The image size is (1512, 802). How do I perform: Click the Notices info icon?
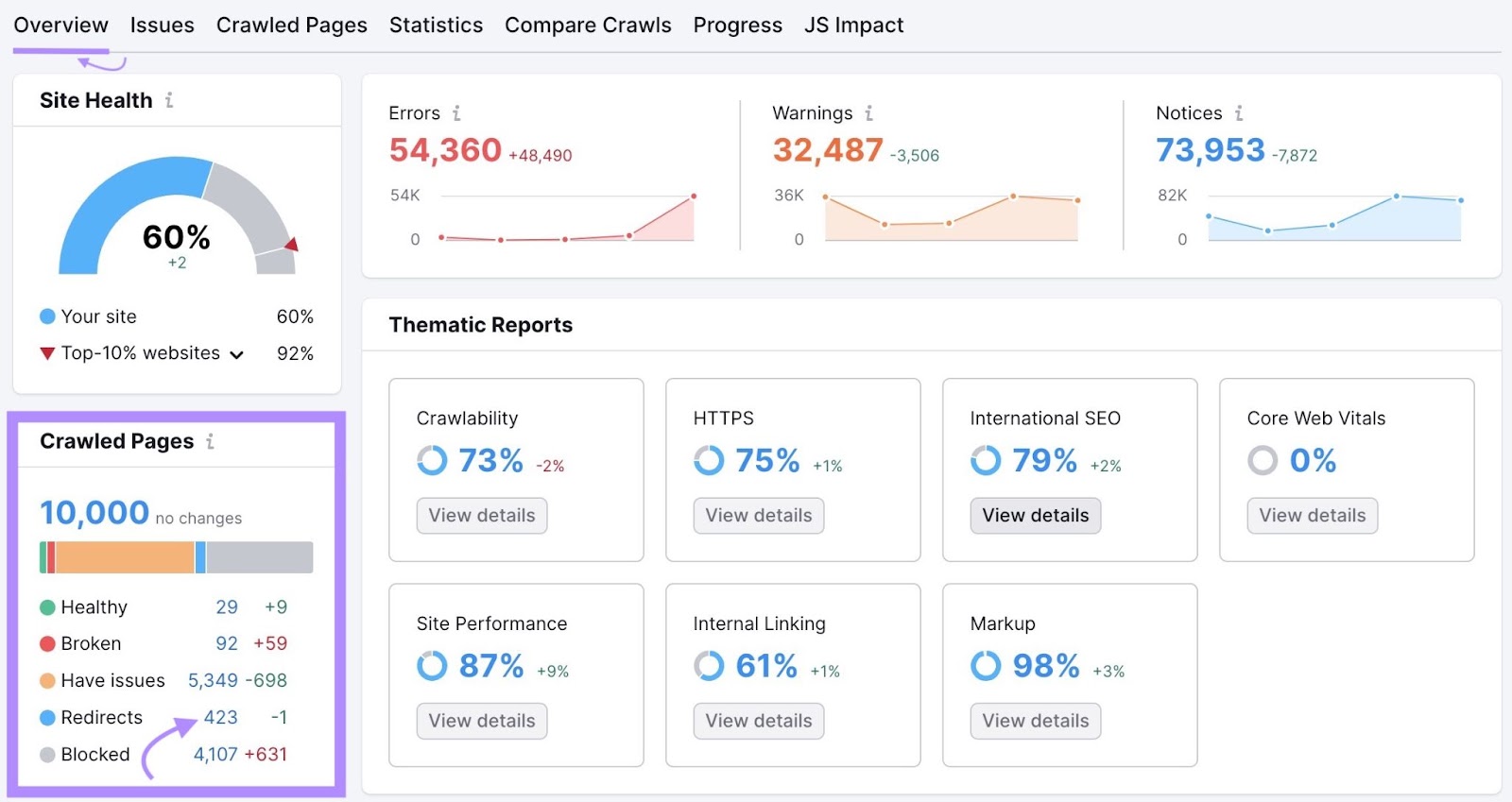[1238, 113]
